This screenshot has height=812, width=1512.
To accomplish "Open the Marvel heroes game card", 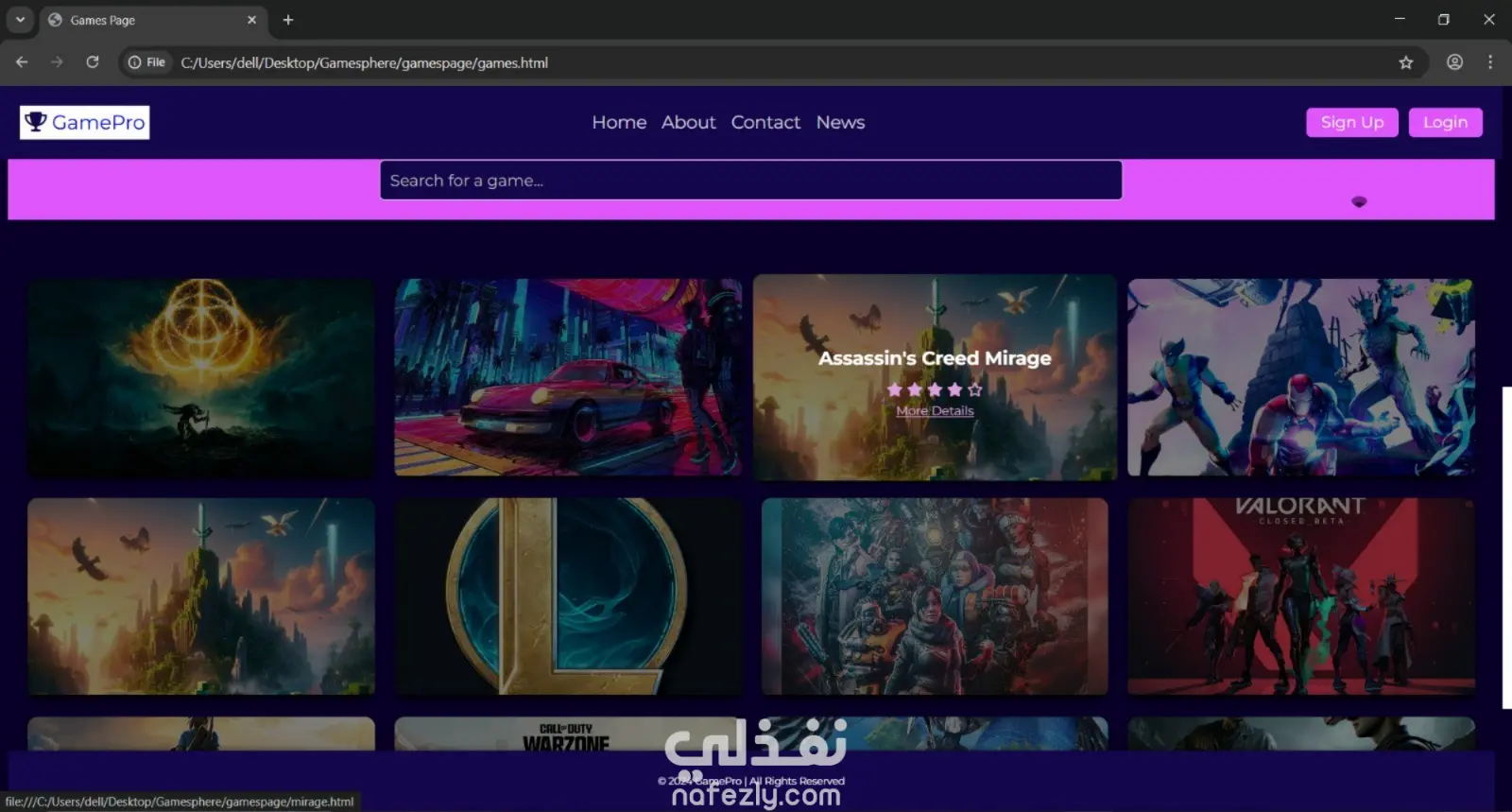I will pyautogui.click(x=1301, y=377).
